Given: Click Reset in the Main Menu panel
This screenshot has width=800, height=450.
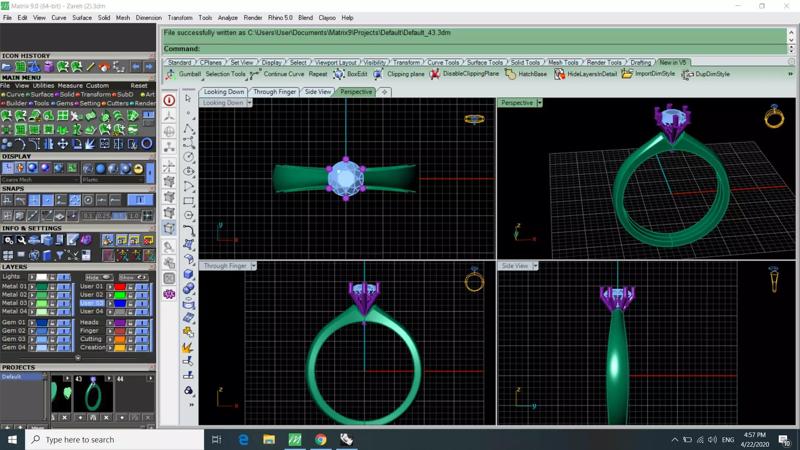Looking at the screenshot, I should (x=139, y=86).
